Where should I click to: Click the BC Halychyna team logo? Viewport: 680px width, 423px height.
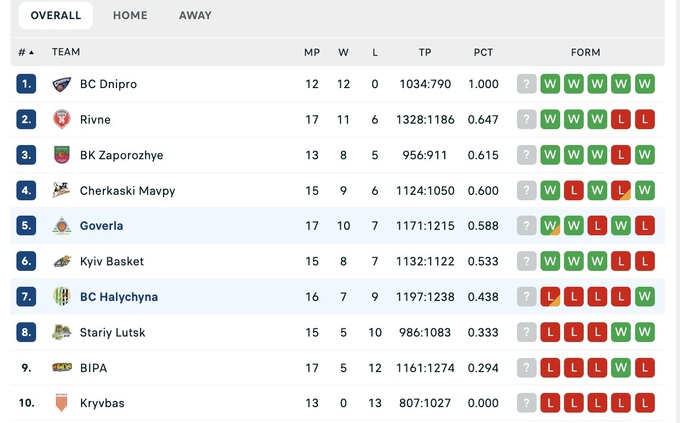[x=62, y=297]
